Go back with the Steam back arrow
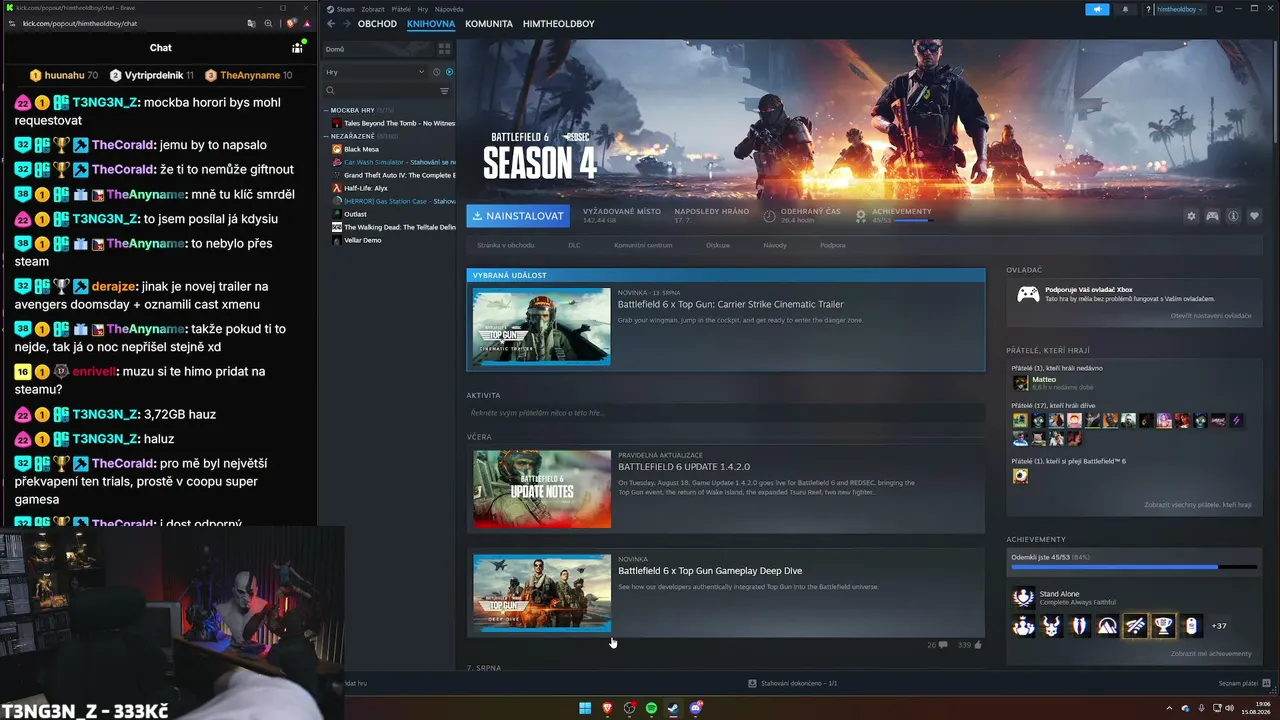Viewport: 1280px width, 720px height. click(x=331, y=24)
